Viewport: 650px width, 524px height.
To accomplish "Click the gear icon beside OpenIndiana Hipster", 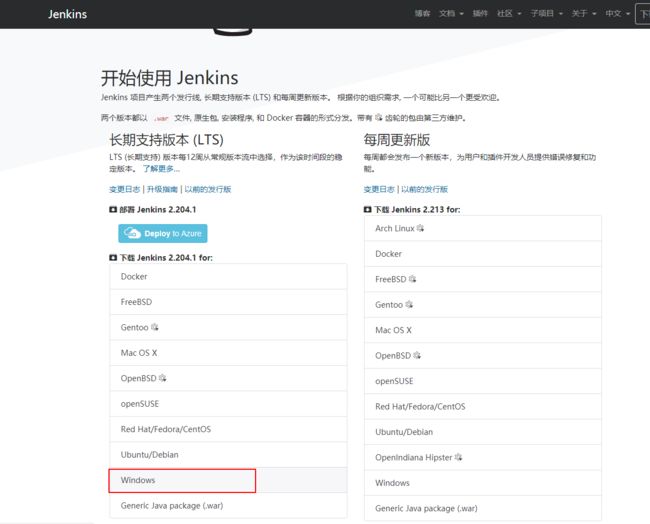I will (458, 457).
